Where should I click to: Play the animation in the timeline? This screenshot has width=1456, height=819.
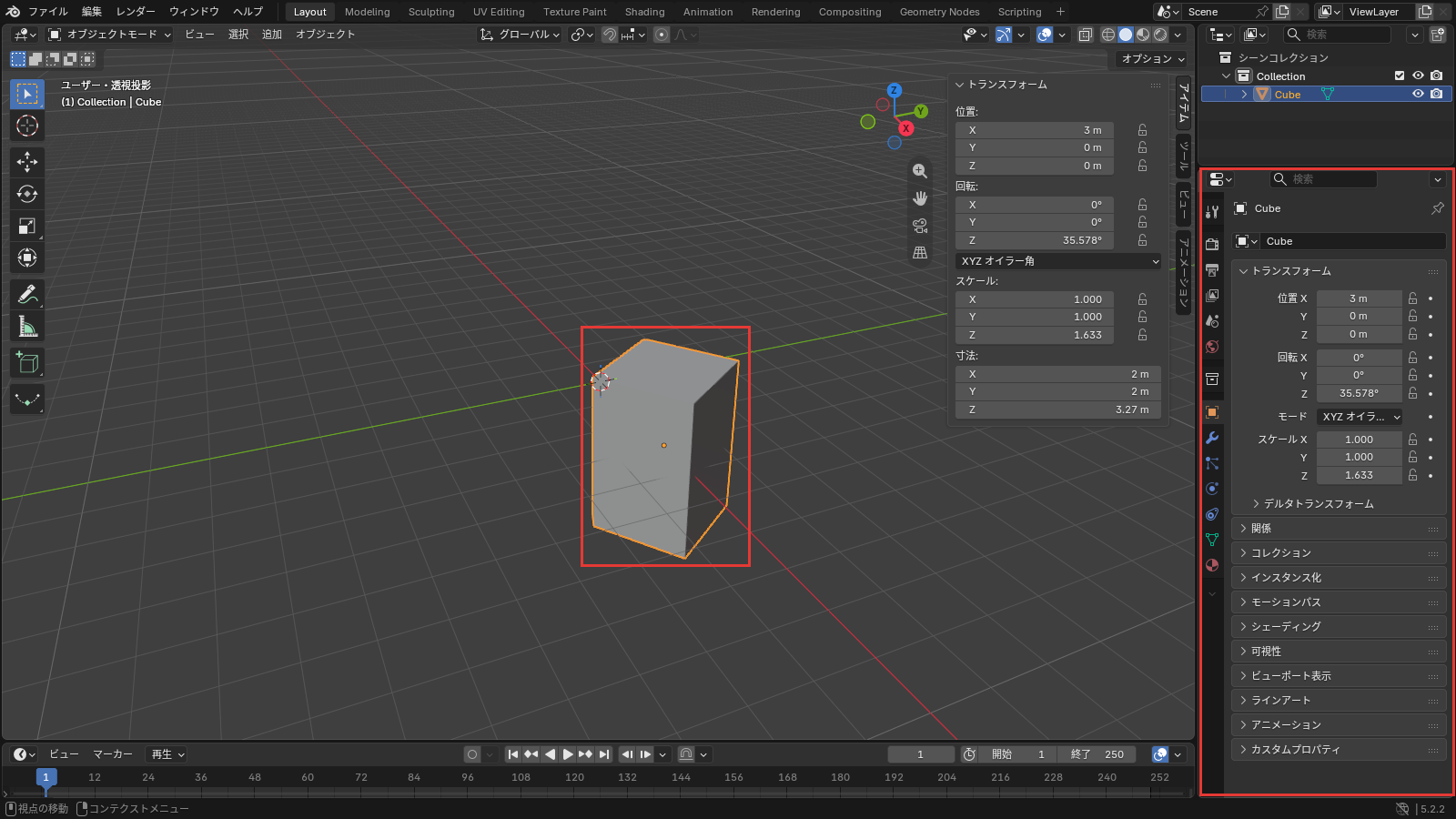[568, 754]
